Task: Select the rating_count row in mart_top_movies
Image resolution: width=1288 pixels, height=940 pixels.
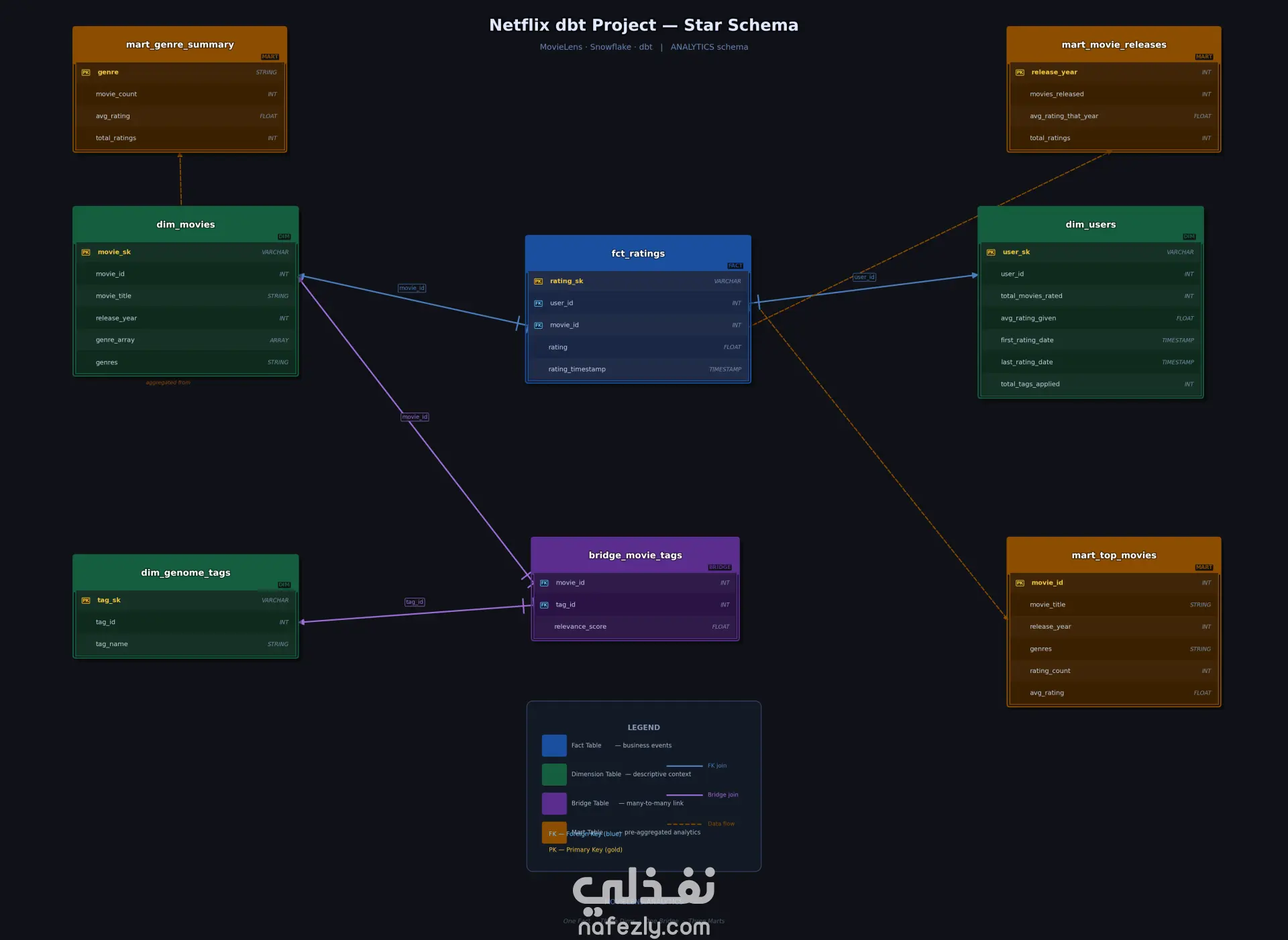Action: click(x=1114, y=671)
